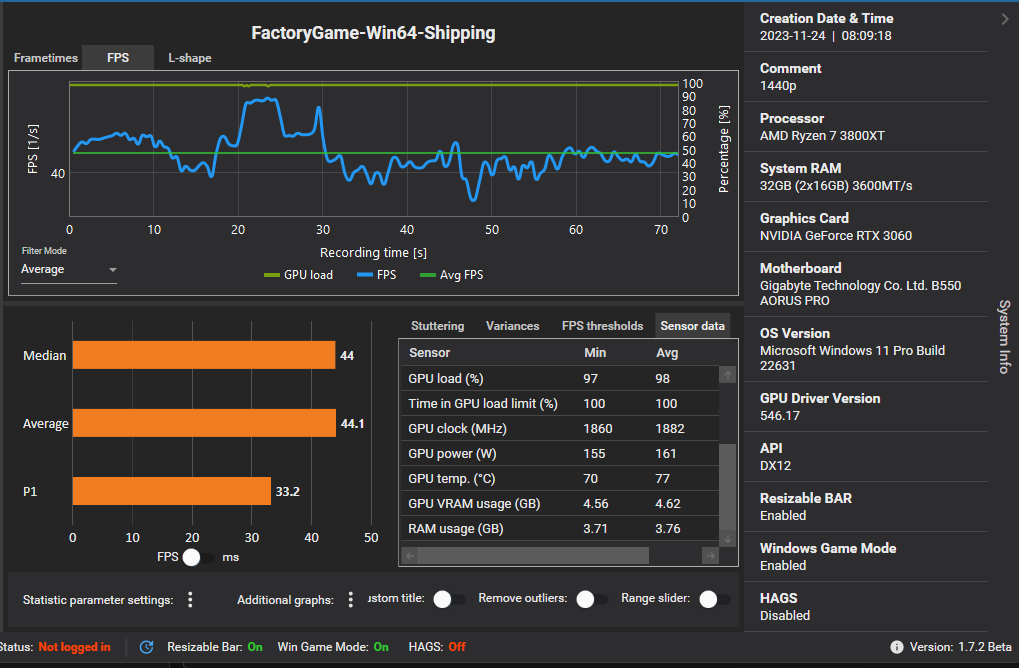Viewport: 1019px width, 668px height.
Task: Open Statistic parameter settings three-dot menu
Action: (190, 599)
